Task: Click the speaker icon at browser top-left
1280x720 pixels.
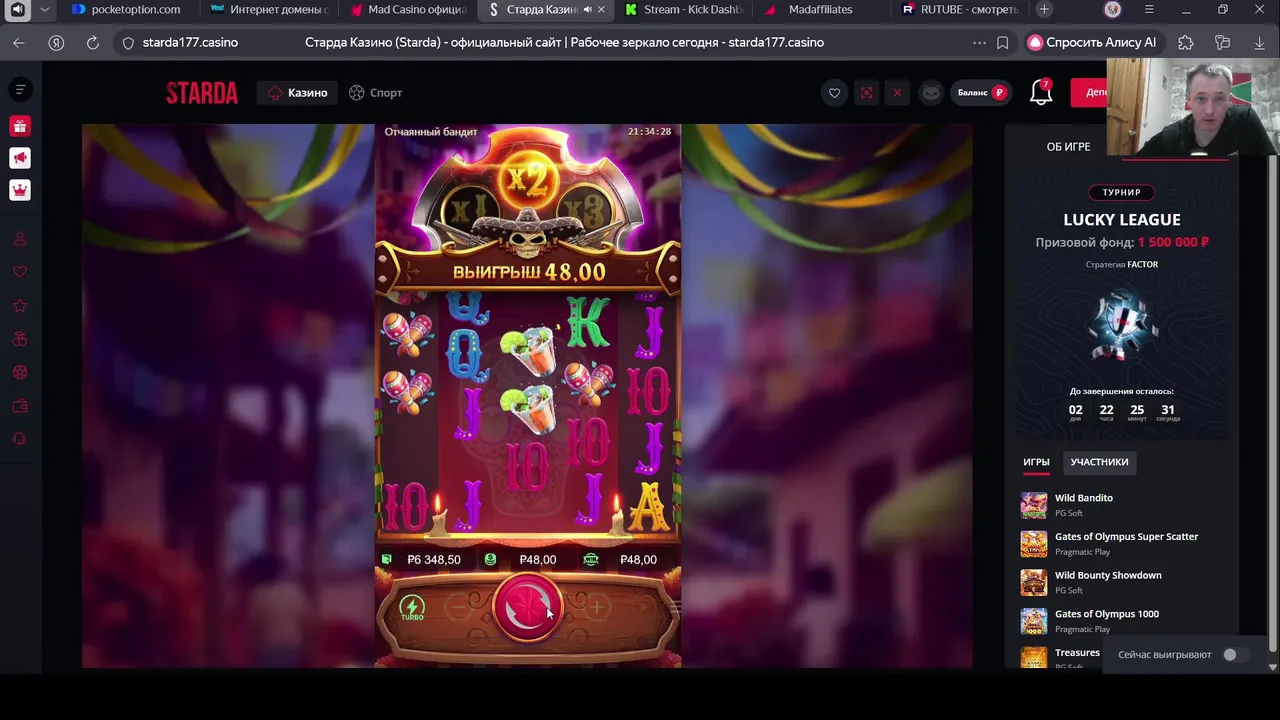Action: point(18,9)
